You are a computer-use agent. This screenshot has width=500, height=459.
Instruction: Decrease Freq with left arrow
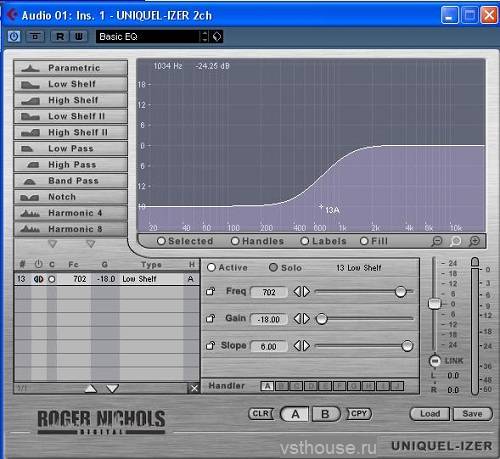pos(297,292)
